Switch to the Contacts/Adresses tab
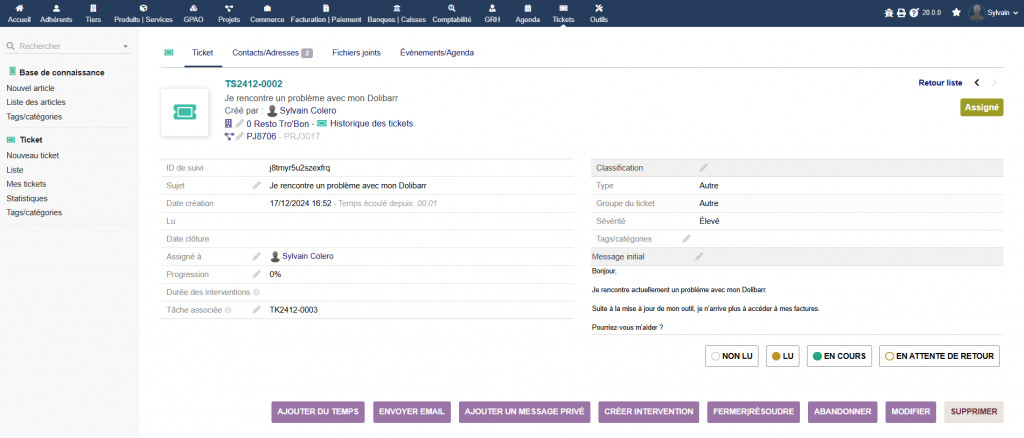 272,52
